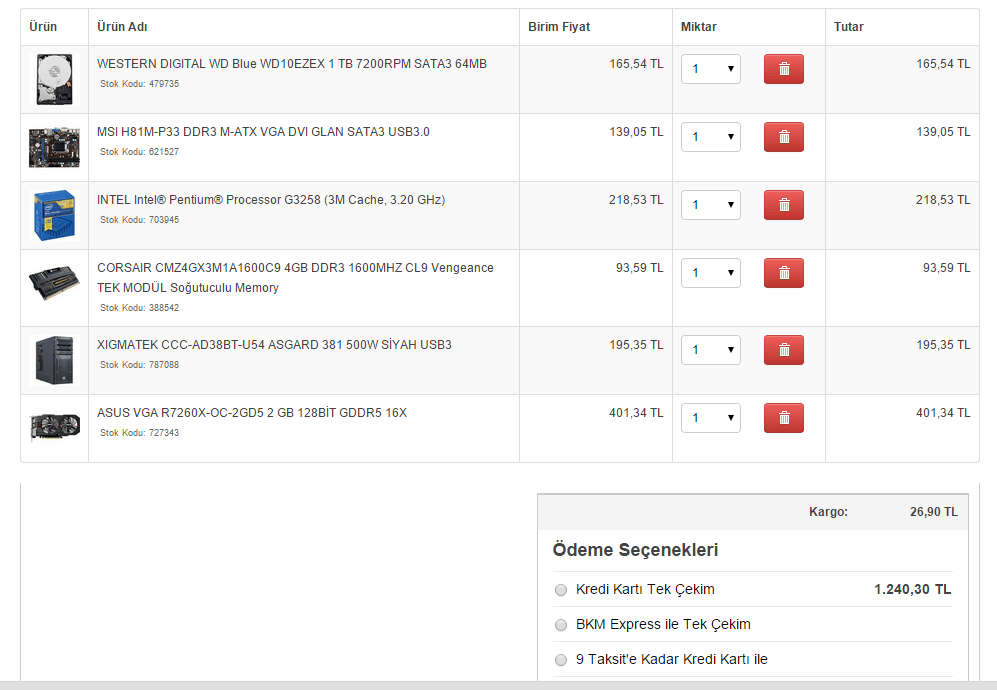Click stock code 479735 text
The height and width of the screenshot is (690, 997).
[x=139, y=84]
